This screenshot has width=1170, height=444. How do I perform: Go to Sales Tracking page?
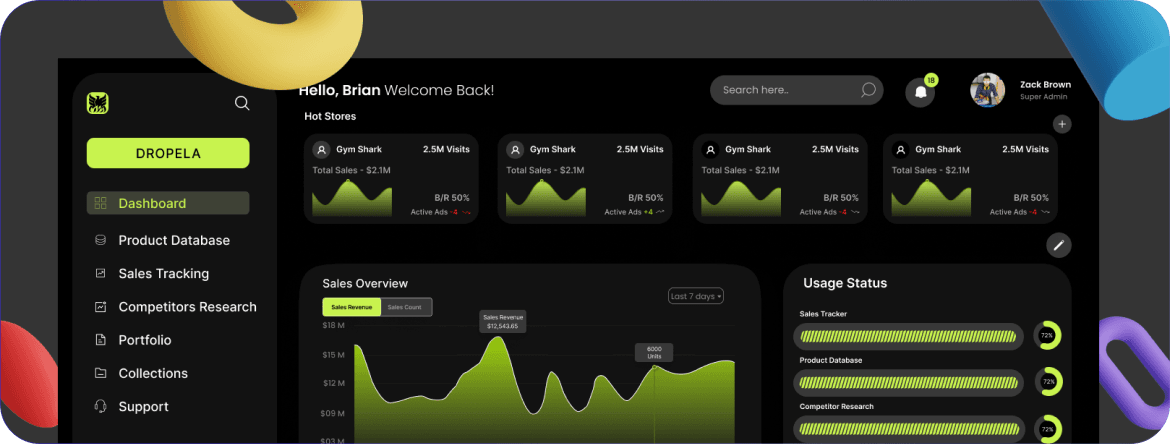coord(163,273)
